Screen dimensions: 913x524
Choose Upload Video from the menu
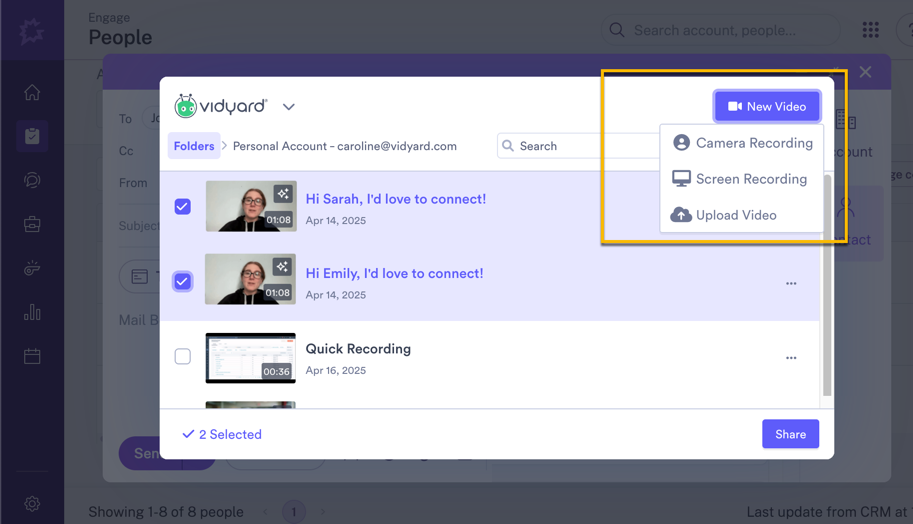point(742,215)
